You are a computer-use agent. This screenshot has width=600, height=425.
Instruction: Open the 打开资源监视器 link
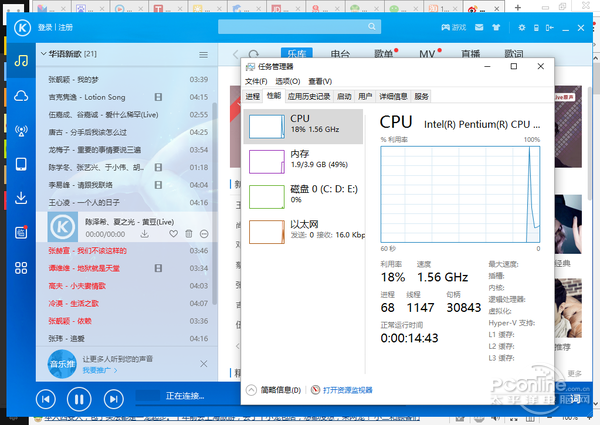click(x=348, y=390)
